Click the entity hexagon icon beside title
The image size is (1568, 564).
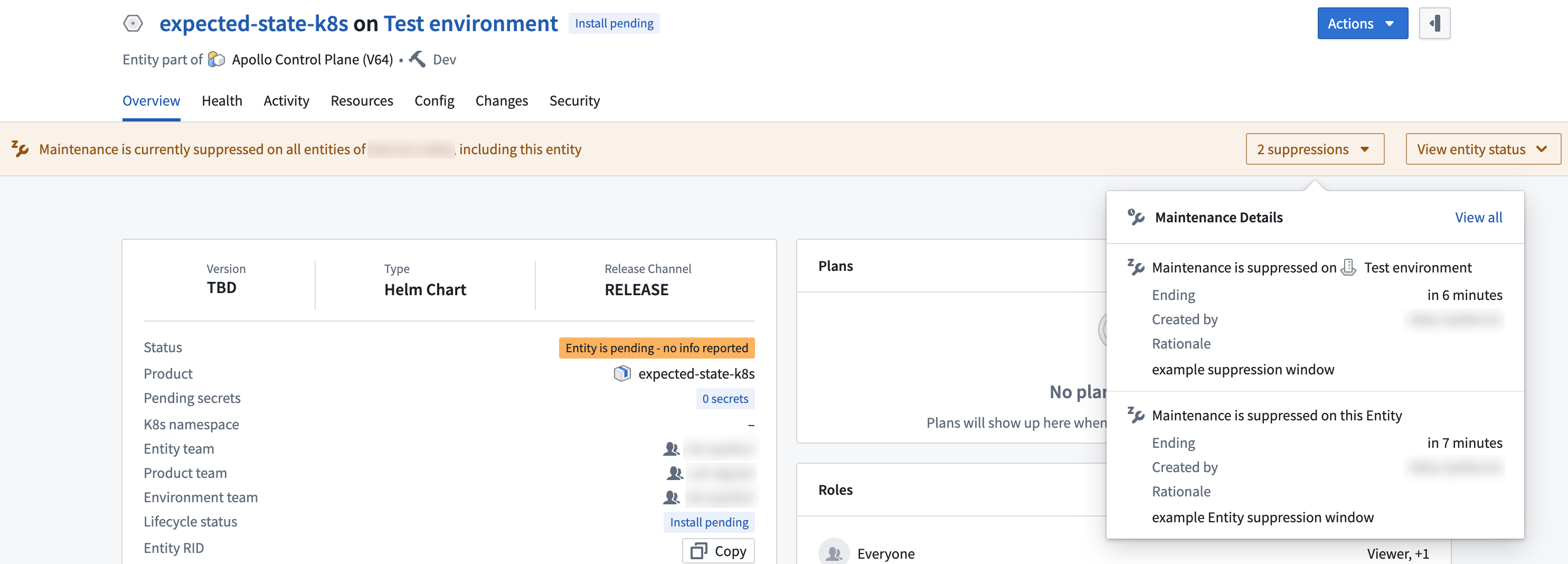pos(133,24)
